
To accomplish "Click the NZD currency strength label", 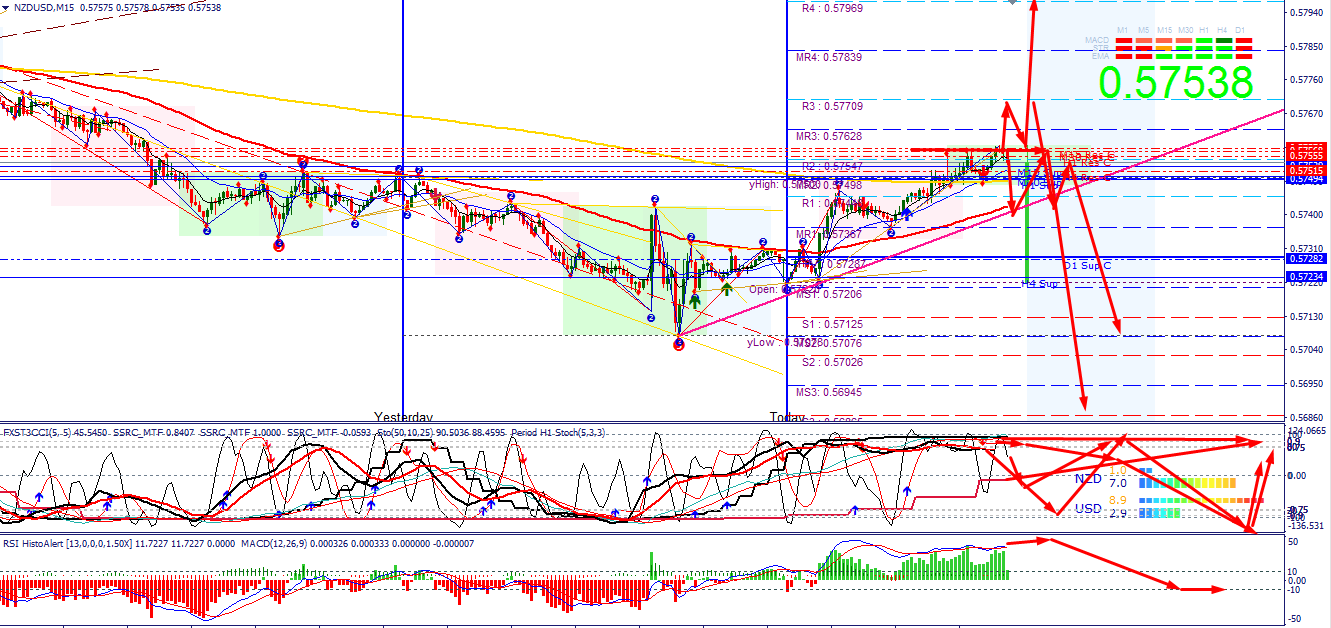I will point(1088,480).
